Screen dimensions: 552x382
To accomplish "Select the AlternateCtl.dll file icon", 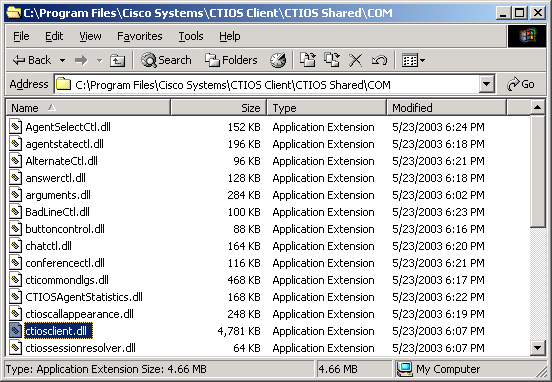I will coord(15,161).
